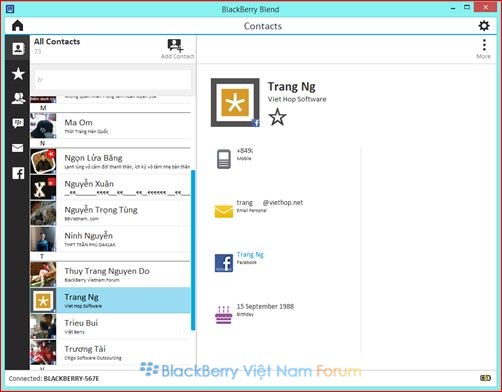502x392 pixels.
Task: Click the BlackBerry Blend title bar icon
Action: (x=10, y=9)
